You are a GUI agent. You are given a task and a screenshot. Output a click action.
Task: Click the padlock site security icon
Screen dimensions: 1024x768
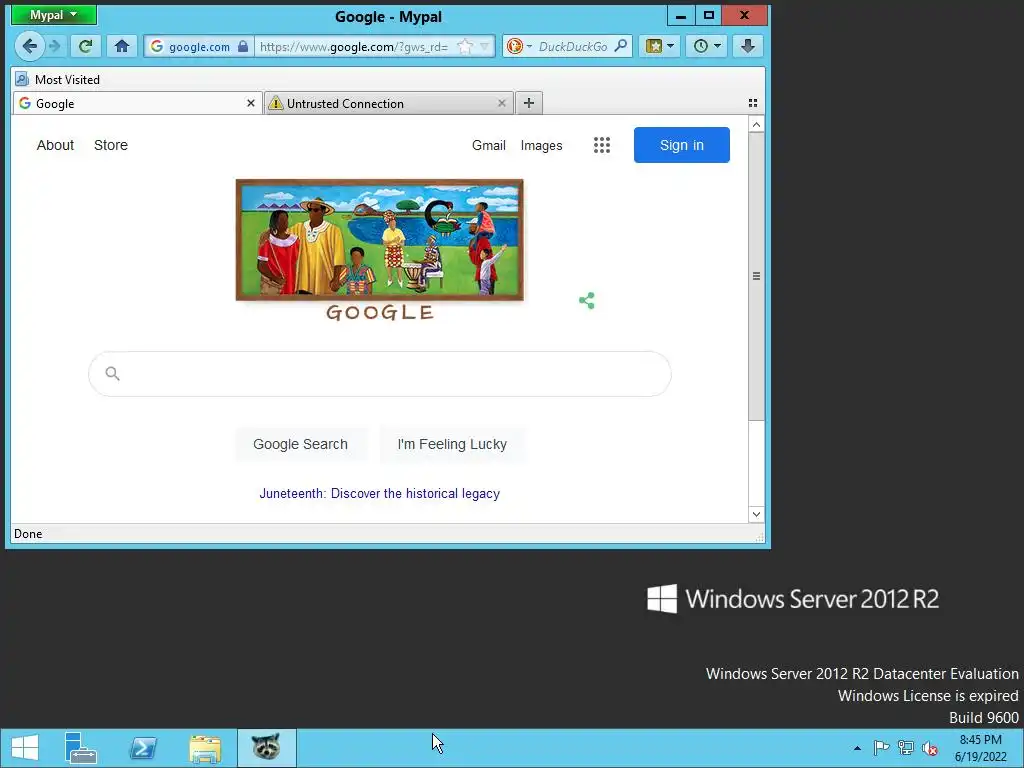243,46
